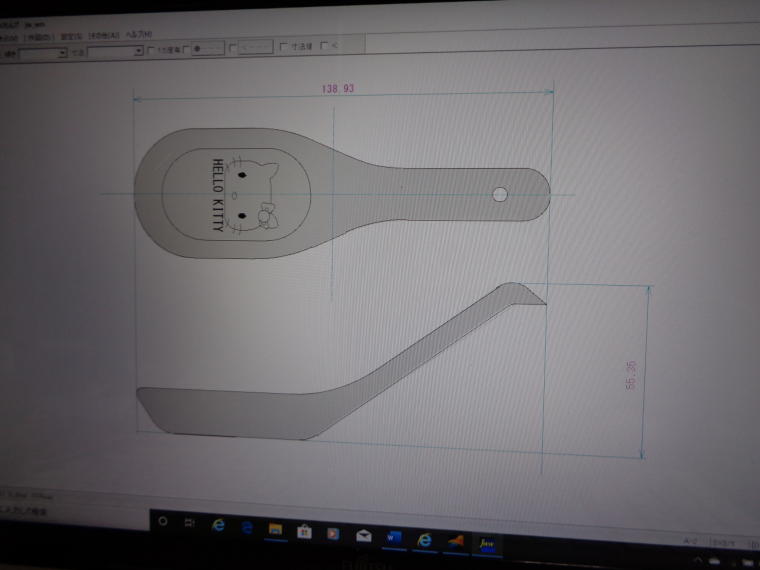The height and width of the screenshot is (570, 760).
Task: Open the orange app taskbar icon
Action: (455, 541)
